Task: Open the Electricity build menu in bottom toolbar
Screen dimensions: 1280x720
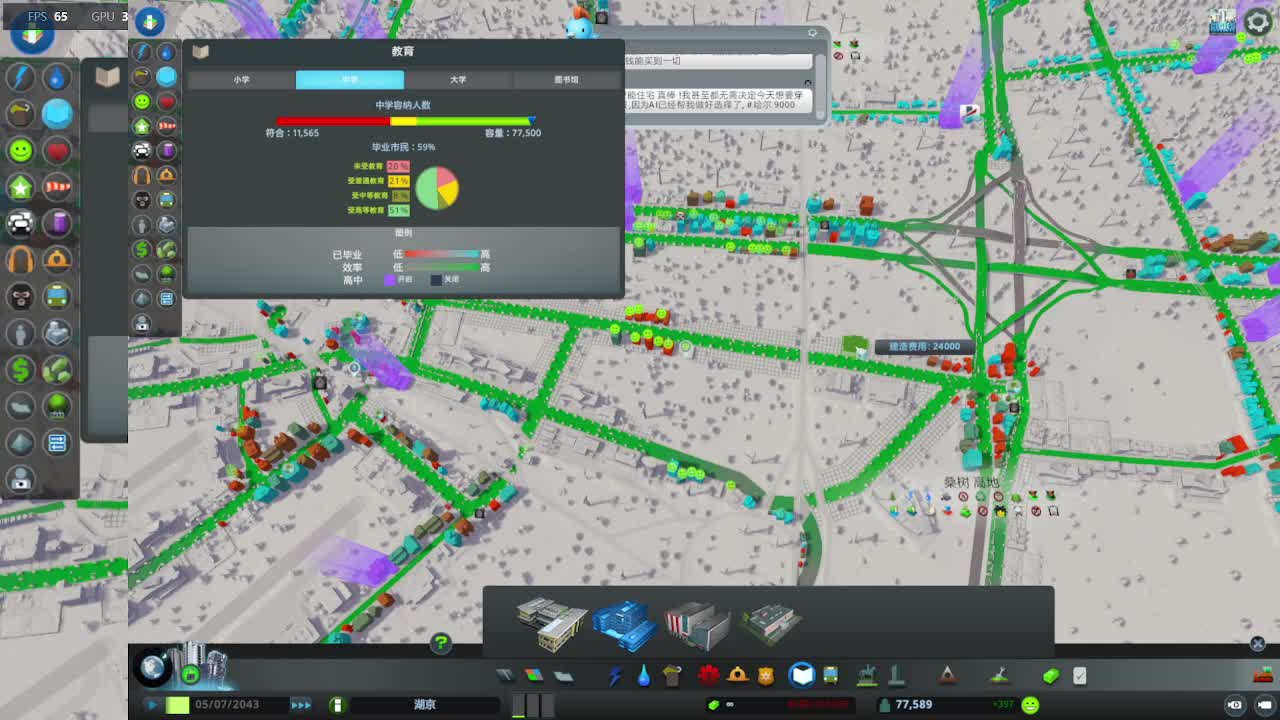Action: click(x=615, y=676)
